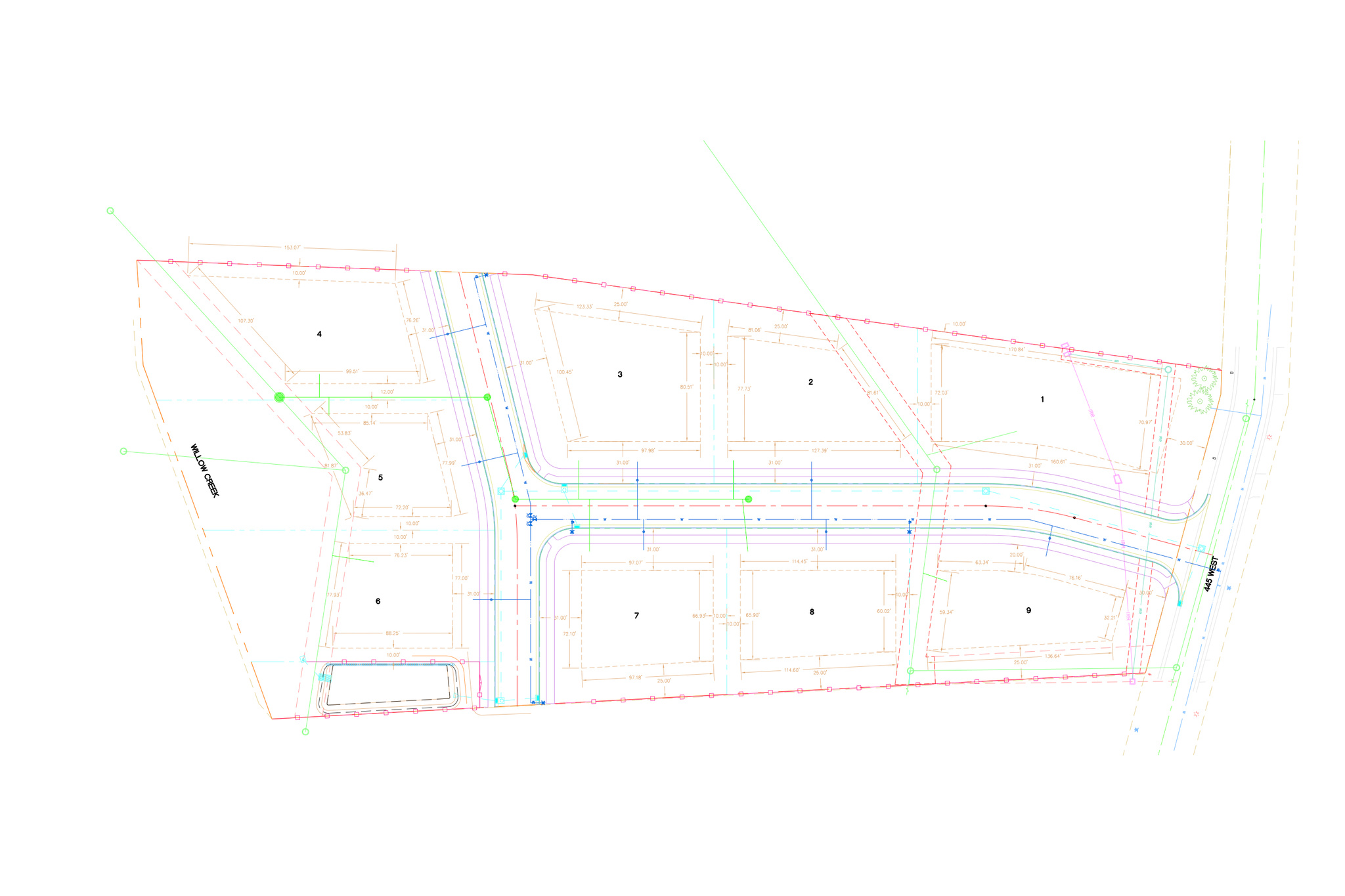
Task: Click the green manhole below the detention basin
Action: point(305,731)
